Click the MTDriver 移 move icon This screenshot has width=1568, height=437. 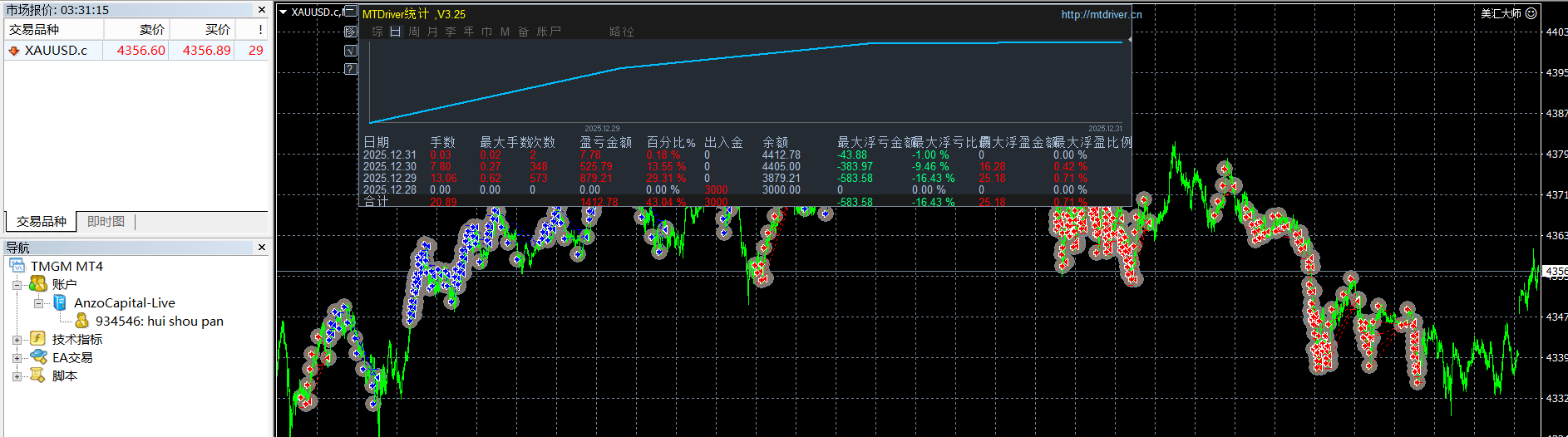[x=351, y=32]
